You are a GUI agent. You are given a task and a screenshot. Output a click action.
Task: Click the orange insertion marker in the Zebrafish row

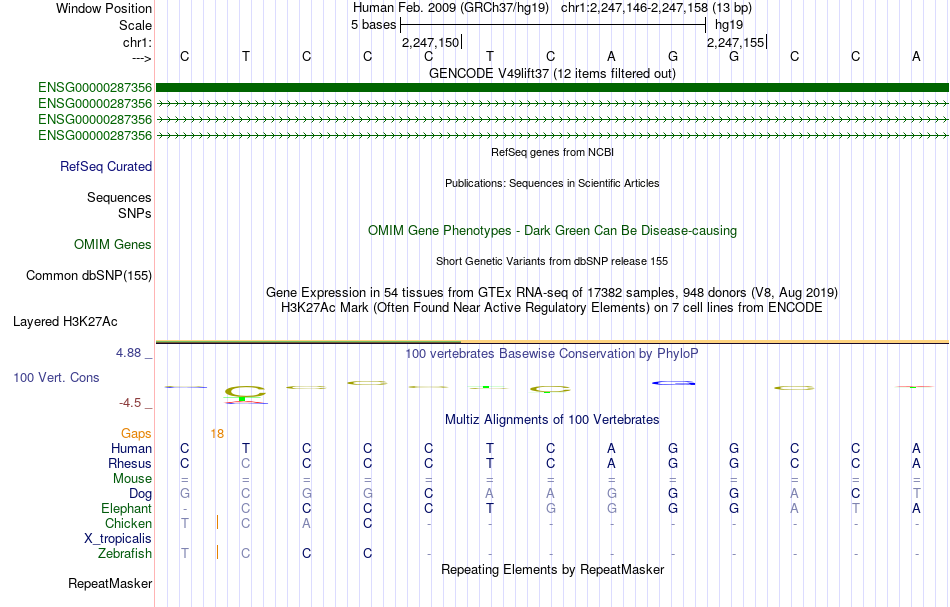point(218,552)
